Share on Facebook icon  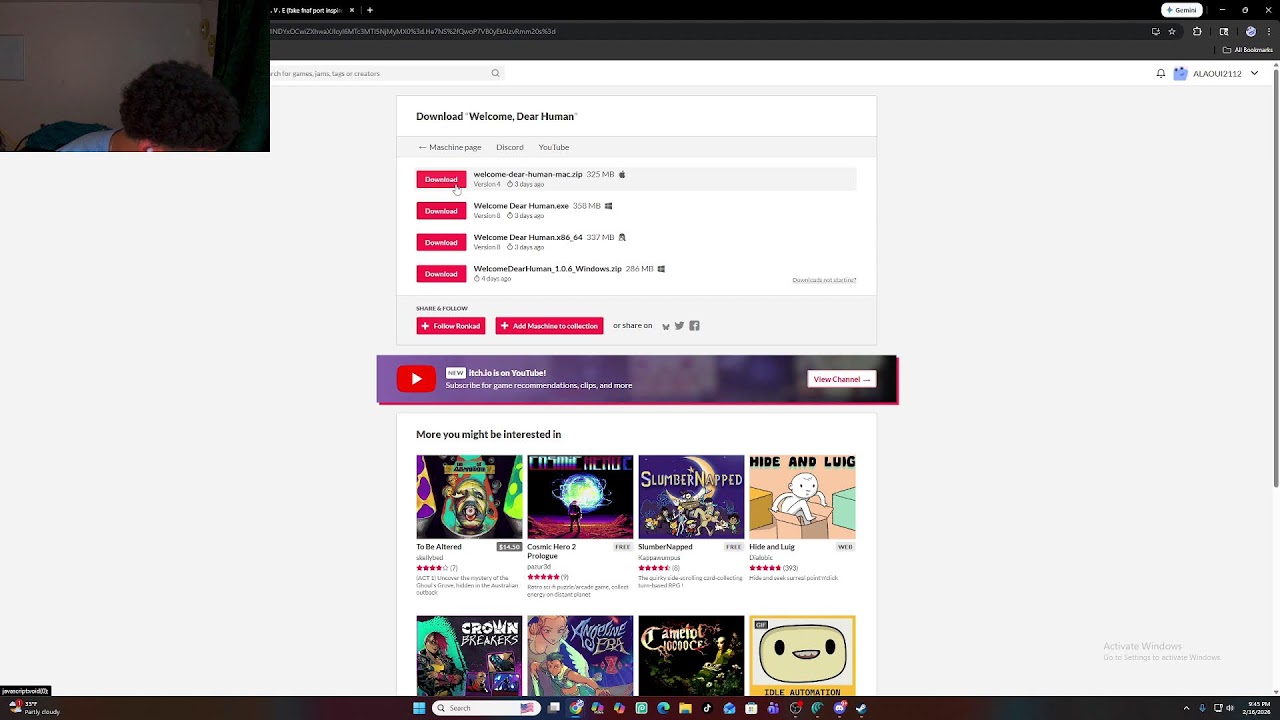[x=694, y=326]
